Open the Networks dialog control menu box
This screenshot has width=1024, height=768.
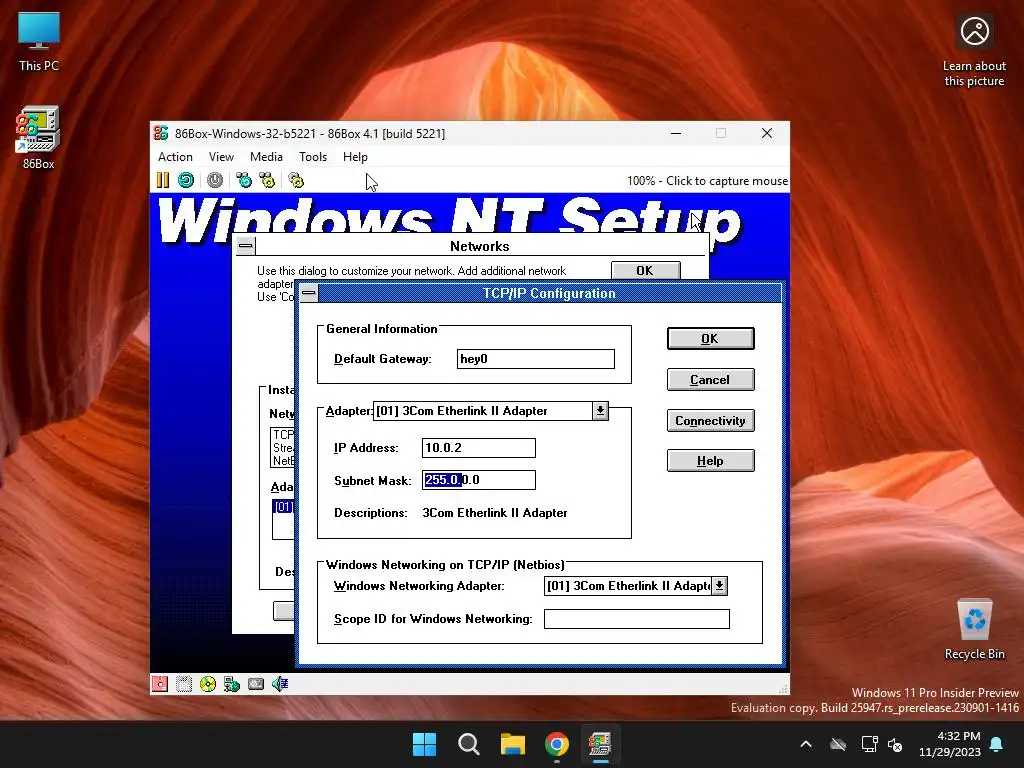(246, 246)
